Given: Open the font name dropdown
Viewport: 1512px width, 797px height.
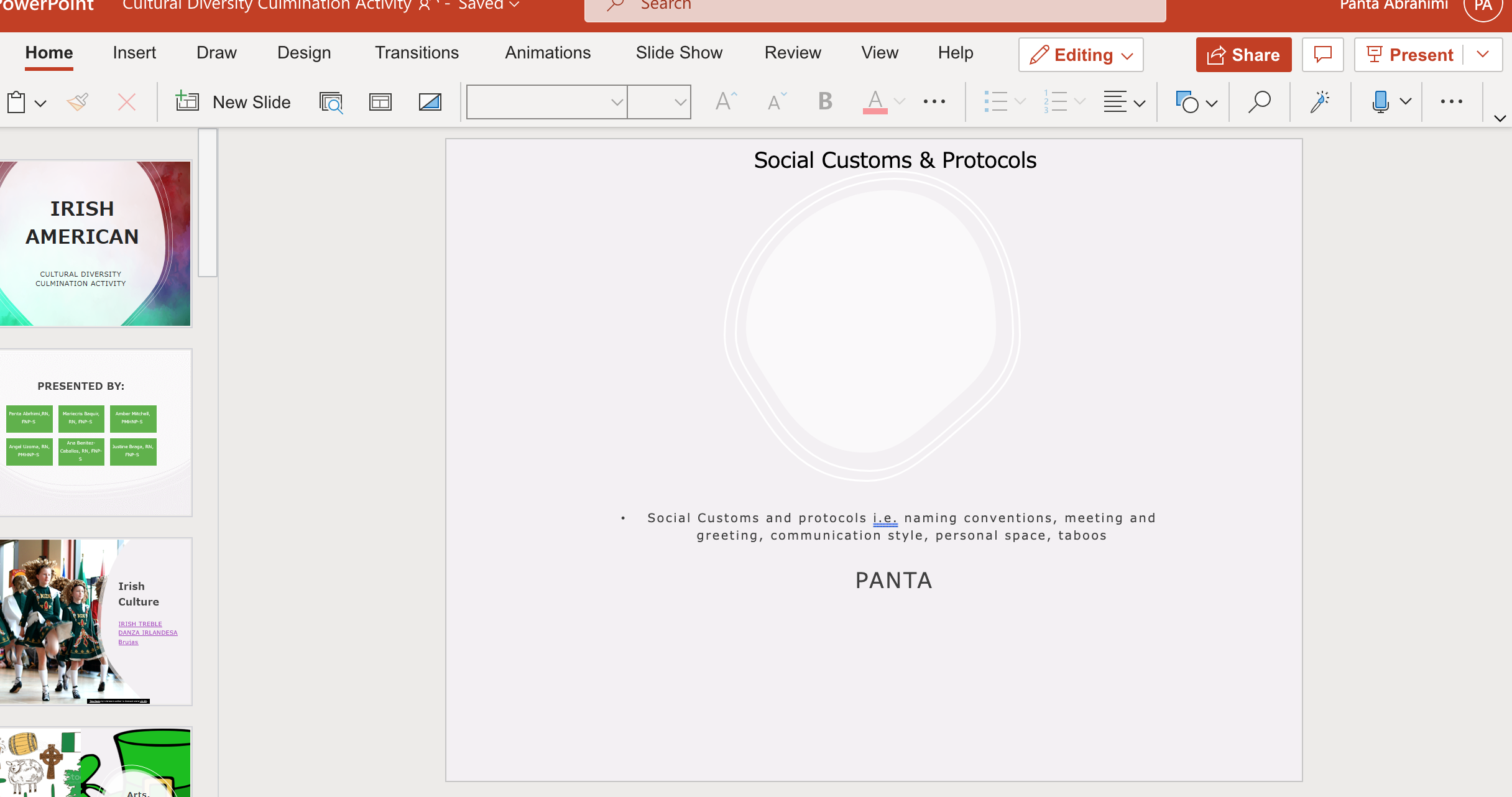Looking at the screenshot, I should [616, 102].
